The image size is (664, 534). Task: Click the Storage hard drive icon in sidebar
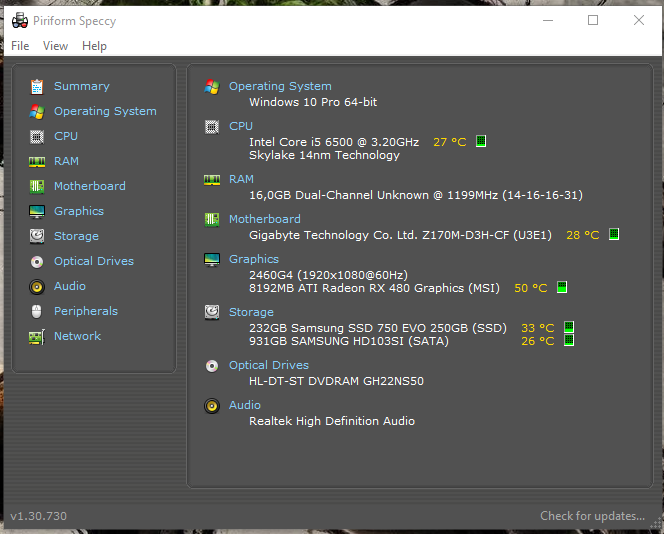pos(37,236)
